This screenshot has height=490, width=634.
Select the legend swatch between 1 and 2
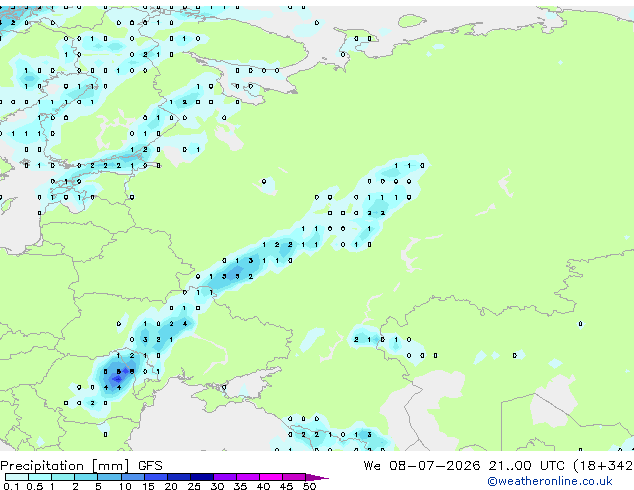[x=63, y=477]
